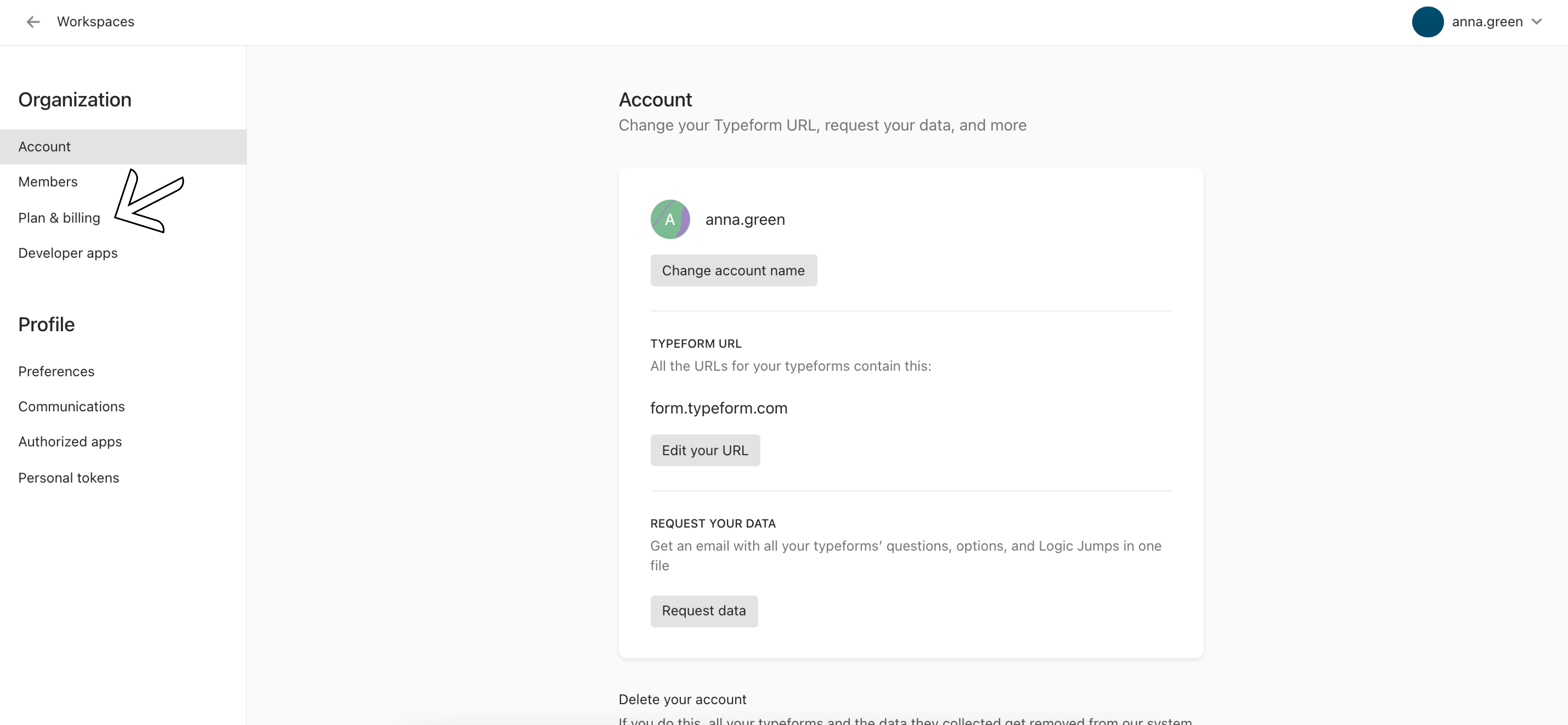Click the back arrow icon
This screenshot has width=1568, height=725.
tap(33, 22)
